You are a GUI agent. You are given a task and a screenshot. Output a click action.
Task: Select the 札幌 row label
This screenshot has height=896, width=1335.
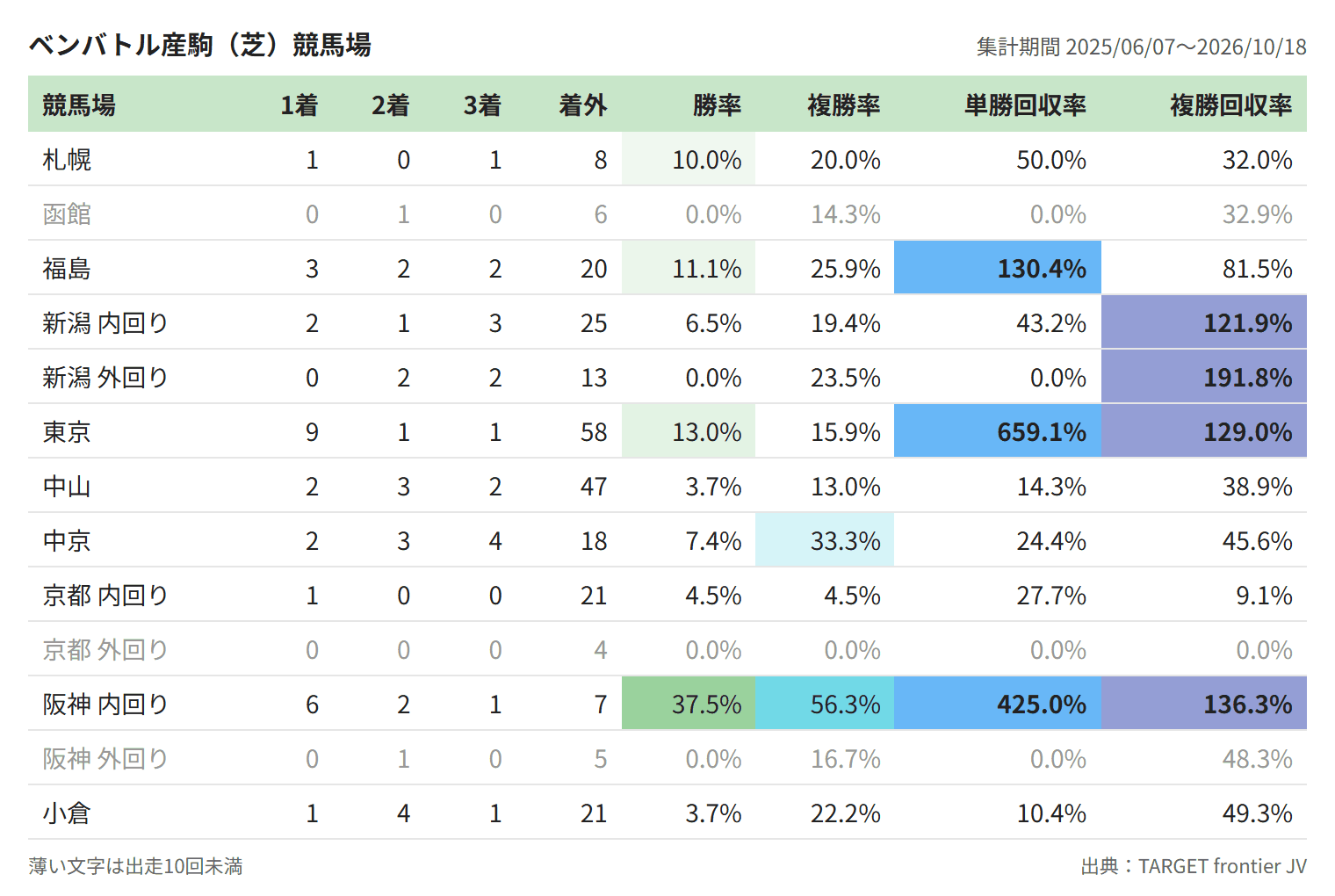(x=67, y=160)
